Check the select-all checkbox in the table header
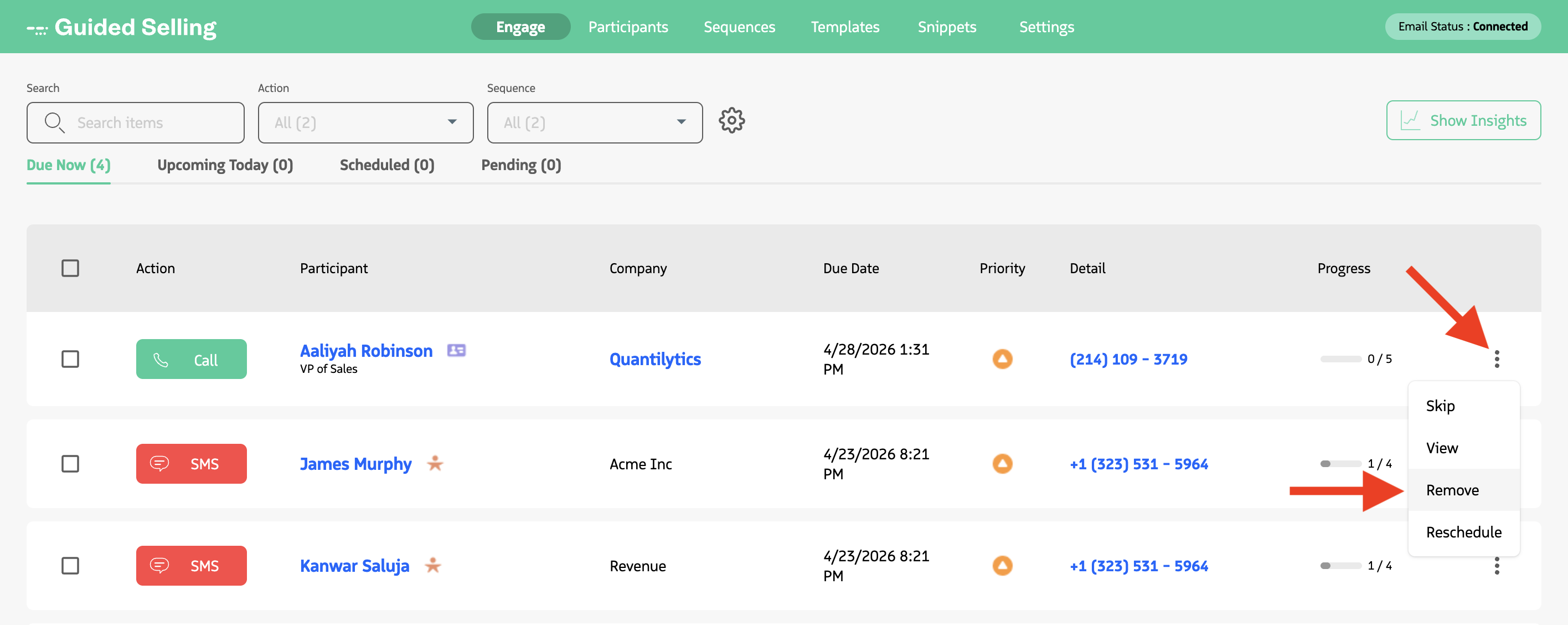 point(71,268)
